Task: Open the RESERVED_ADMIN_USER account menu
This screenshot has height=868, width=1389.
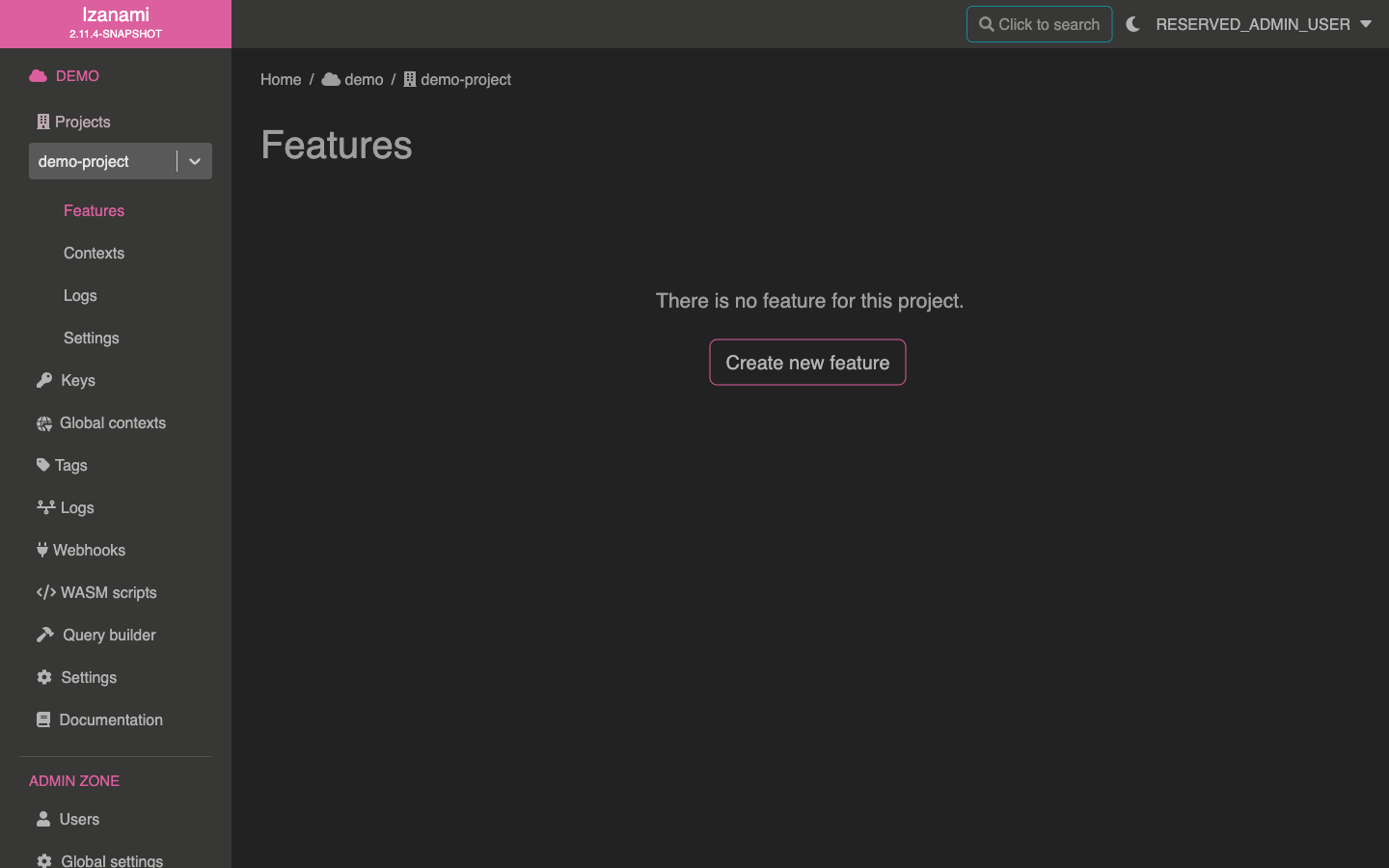Action: click(x=1263, y=24)
